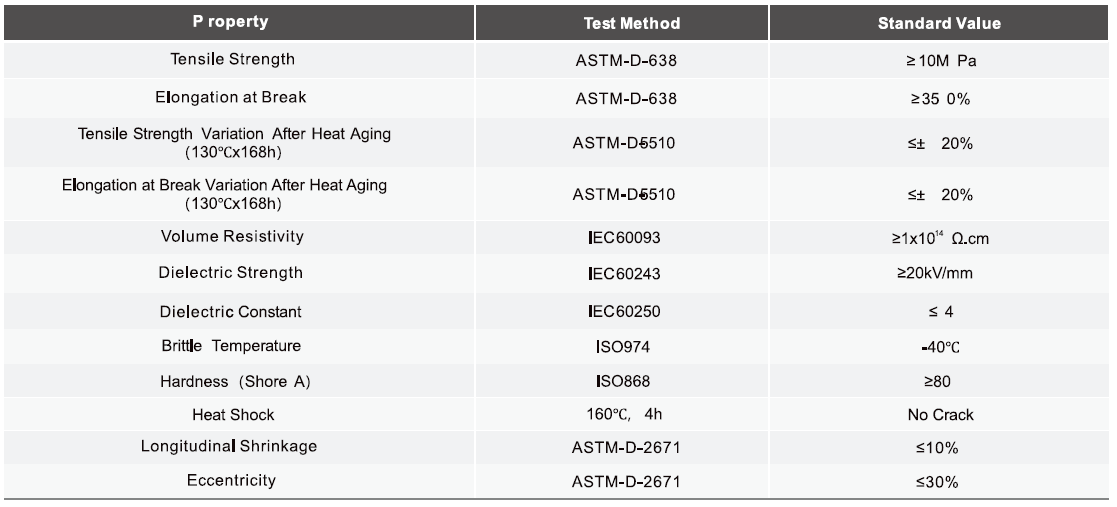The width and height of the screenshot is (1117, 507).
Task: Click the Heat Shock property cell
Action: [232, 414]
